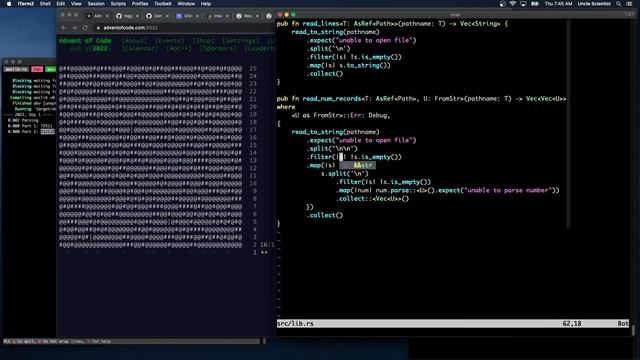Click the Part 1 answer 72511
The height and width of the screenshot is (360, 640).
pos(47,126)
